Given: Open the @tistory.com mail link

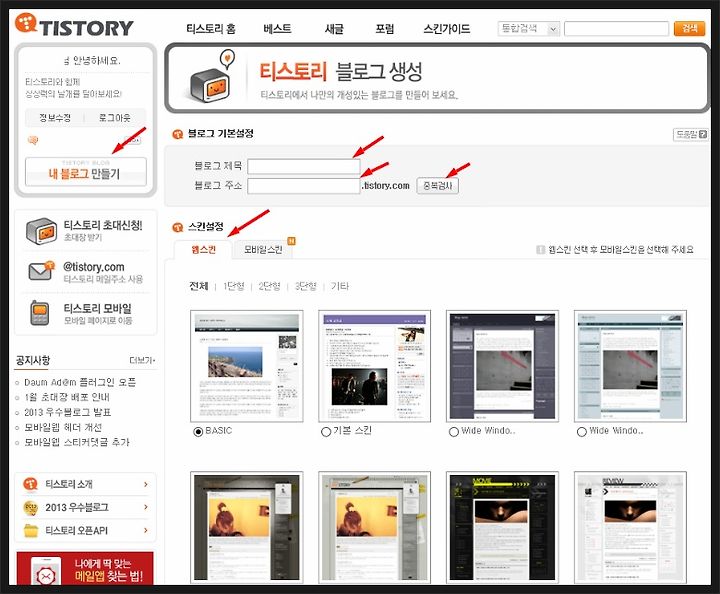Looking at the screenshot, I should [94, 267].
